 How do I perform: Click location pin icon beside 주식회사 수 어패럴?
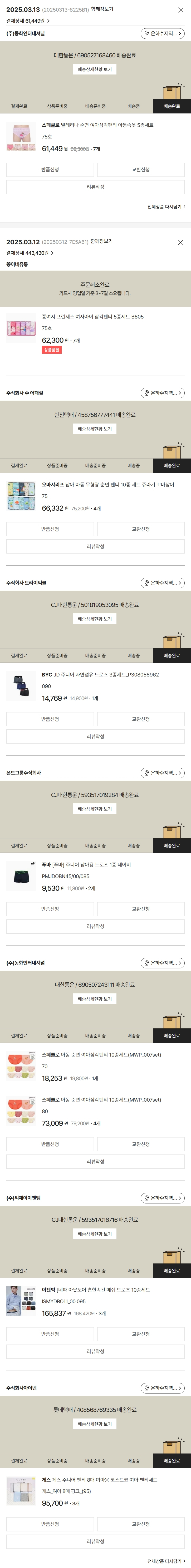click(x=146, y=393)
